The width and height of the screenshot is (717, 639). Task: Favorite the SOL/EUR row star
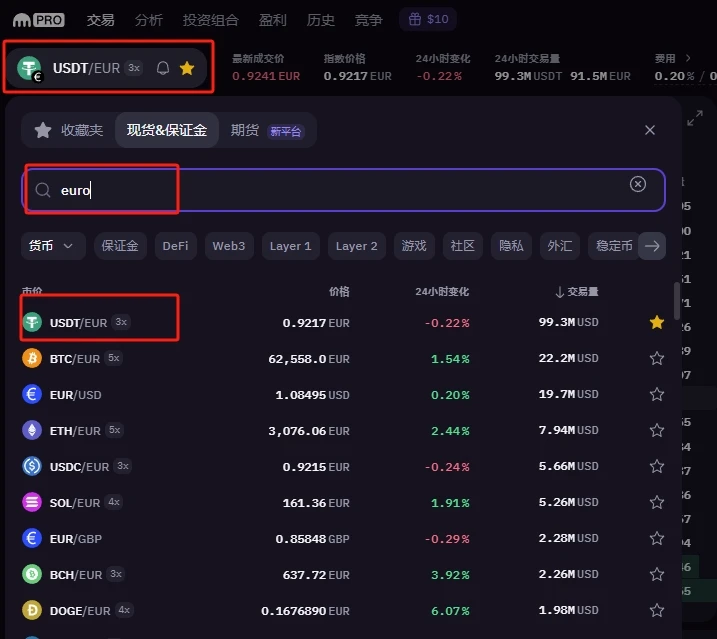point(657,503)
